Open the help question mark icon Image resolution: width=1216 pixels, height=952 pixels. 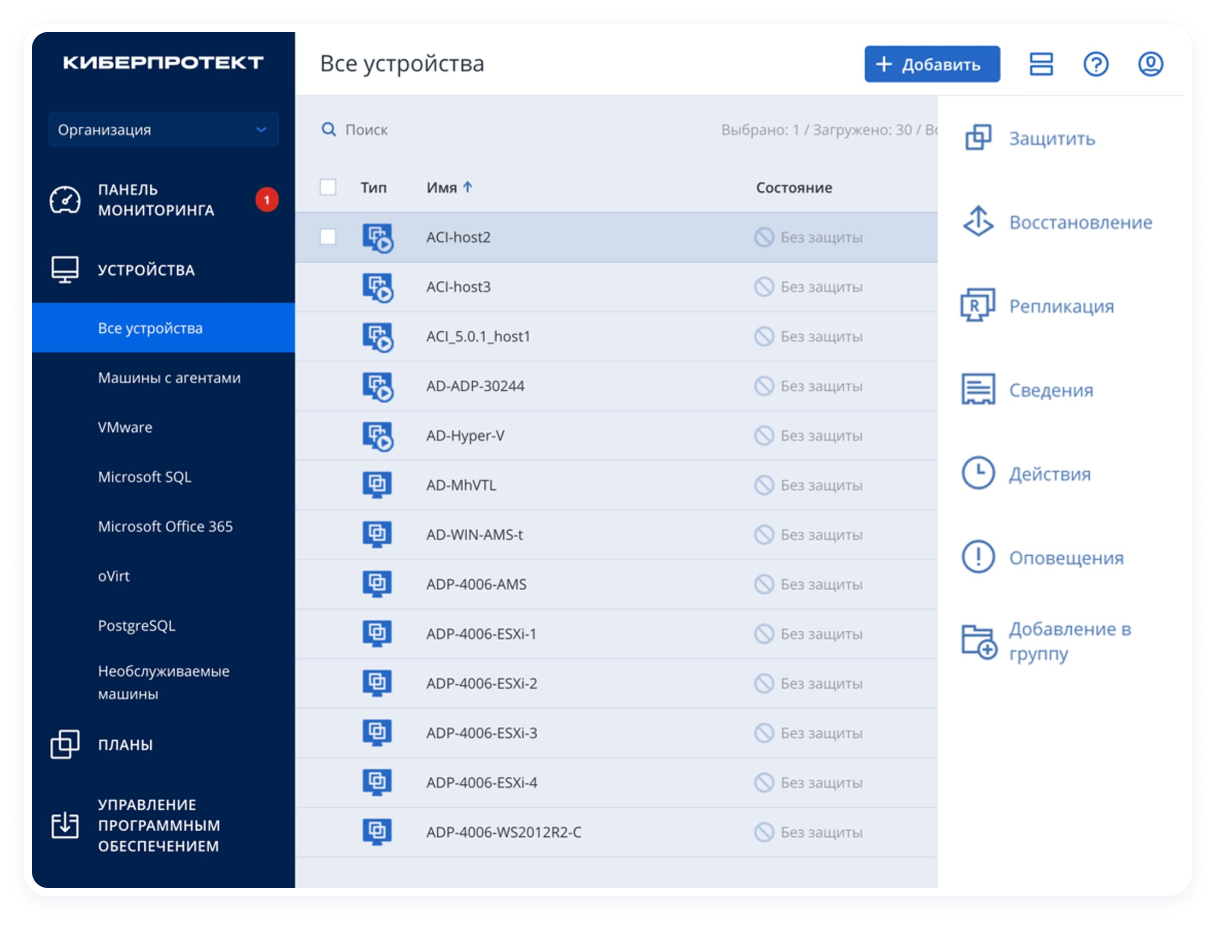coord(1096,65)
